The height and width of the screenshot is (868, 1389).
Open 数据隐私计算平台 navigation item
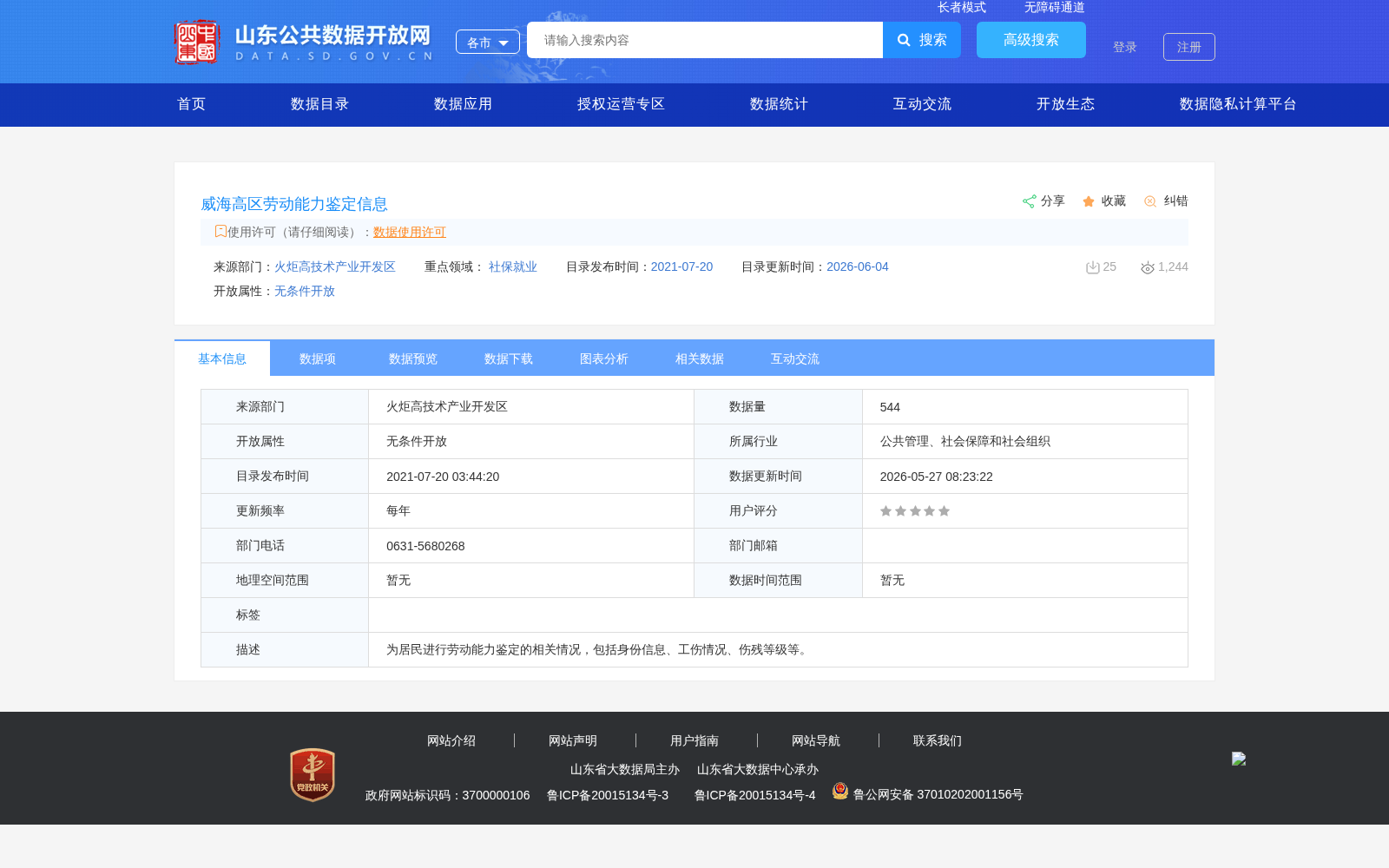click(1239, 104)
